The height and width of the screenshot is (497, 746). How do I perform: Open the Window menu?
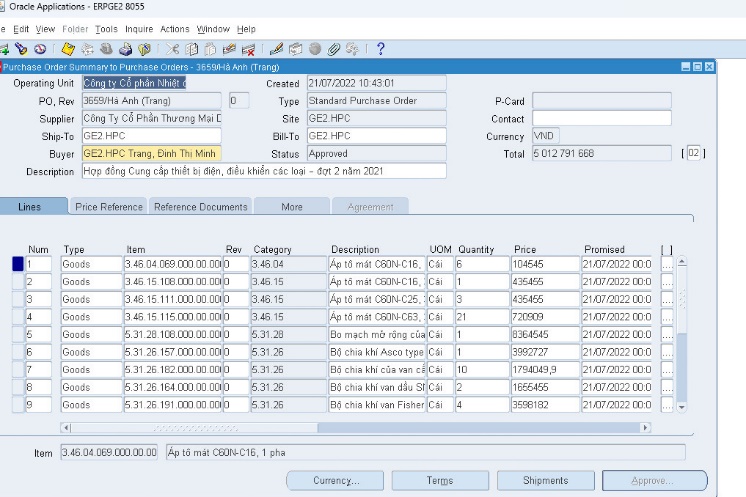(x=213, y=29)
